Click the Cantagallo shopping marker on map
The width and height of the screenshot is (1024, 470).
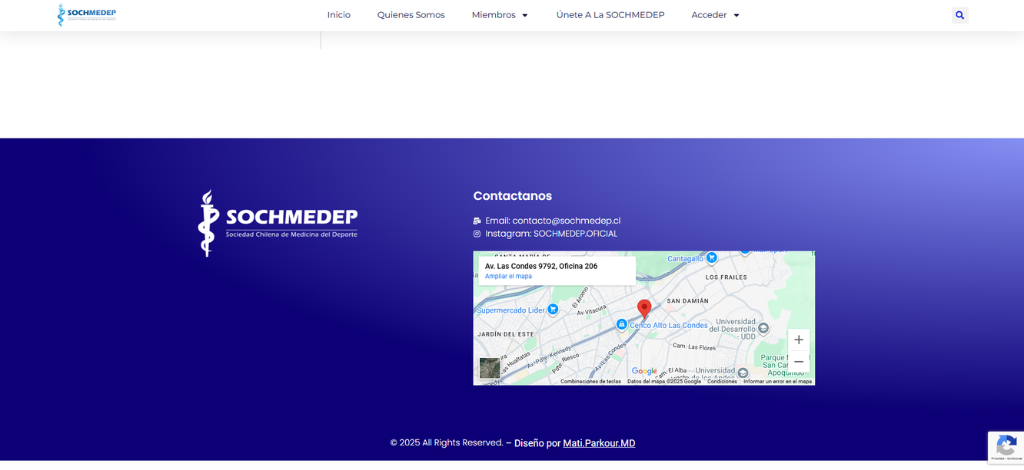tap(711, 258)
